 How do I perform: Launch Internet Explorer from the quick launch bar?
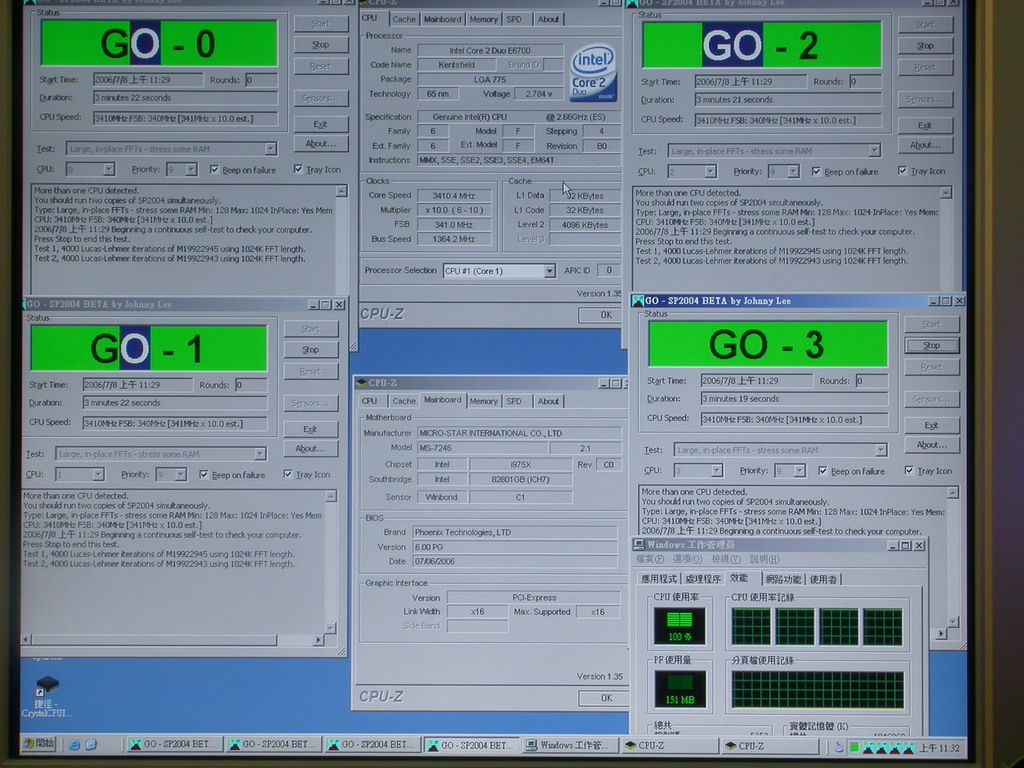(74, 744)
